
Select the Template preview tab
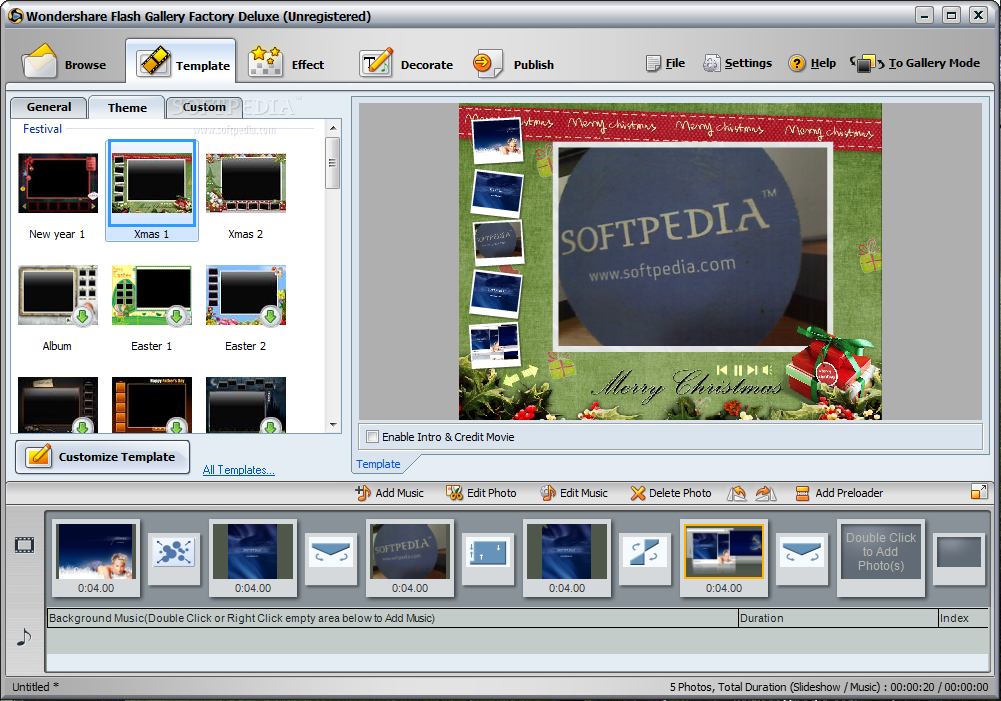pyautogui.click(x=379, y=464)
